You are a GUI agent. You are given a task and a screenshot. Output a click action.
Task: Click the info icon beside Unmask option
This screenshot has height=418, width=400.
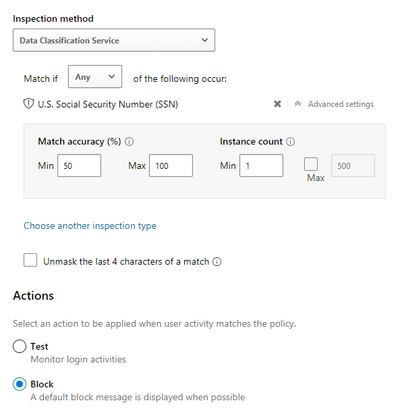pyautogui.click(x=217, y=262)
